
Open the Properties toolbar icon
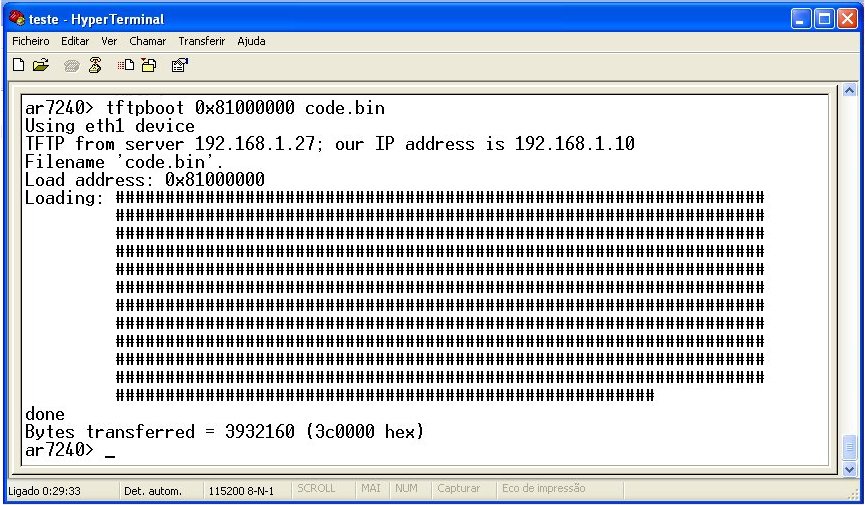179,66
